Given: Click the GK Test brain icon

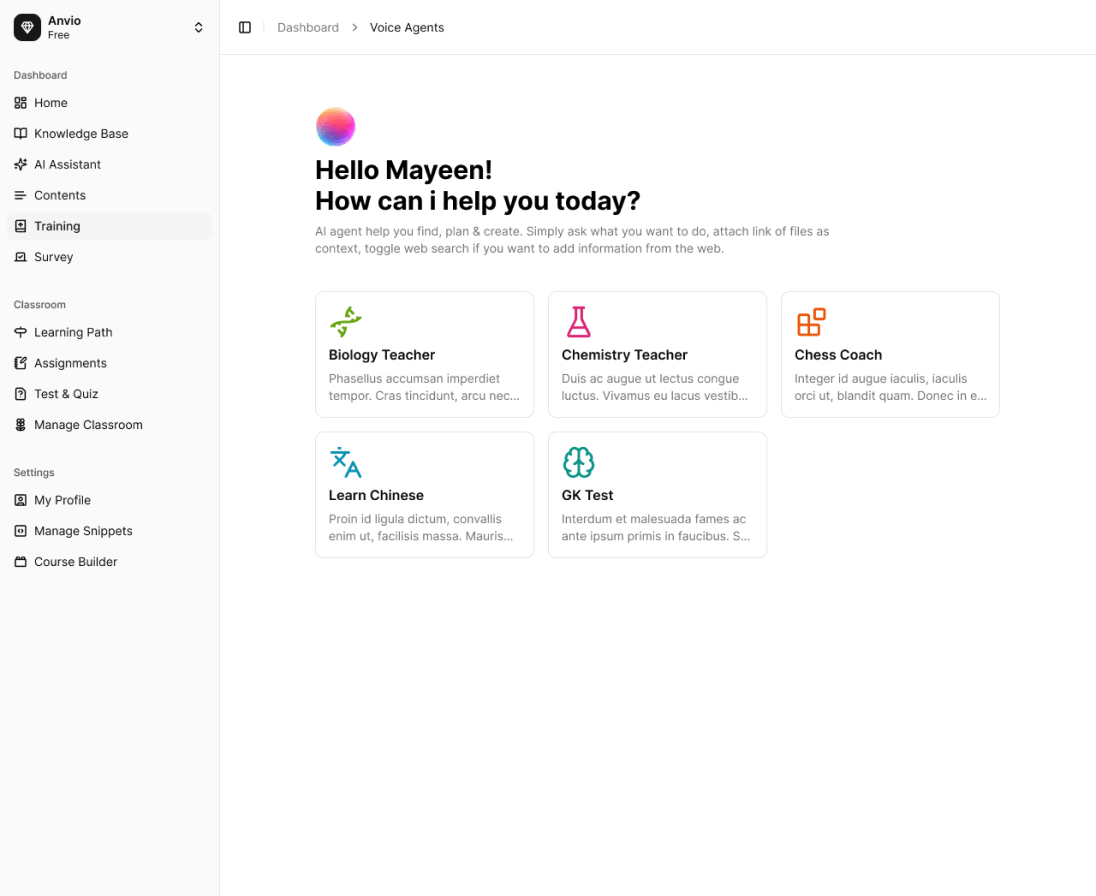Looking at the screenshot, I should [578, 461].
